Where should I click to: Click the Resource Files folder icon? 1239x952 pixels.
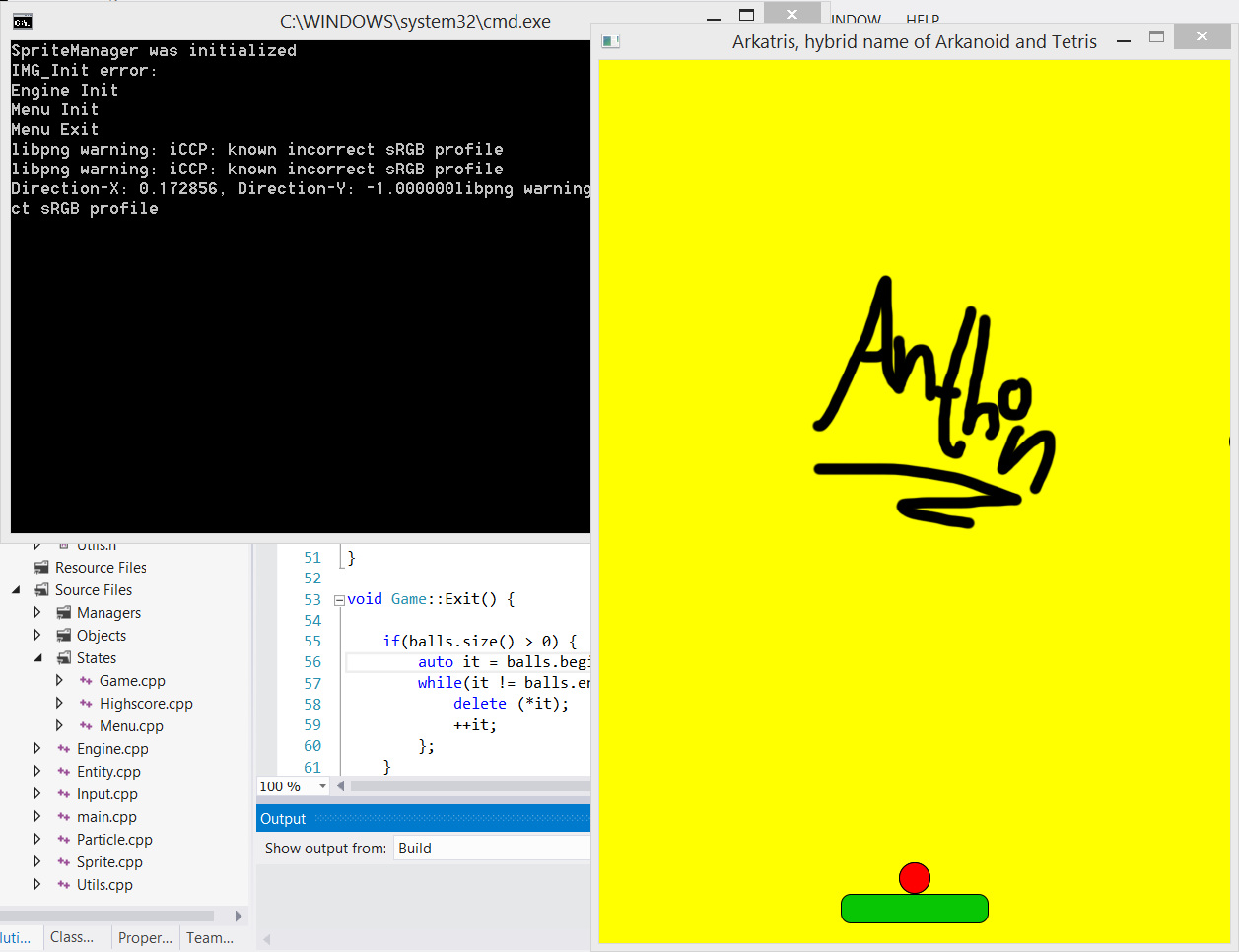41,568
